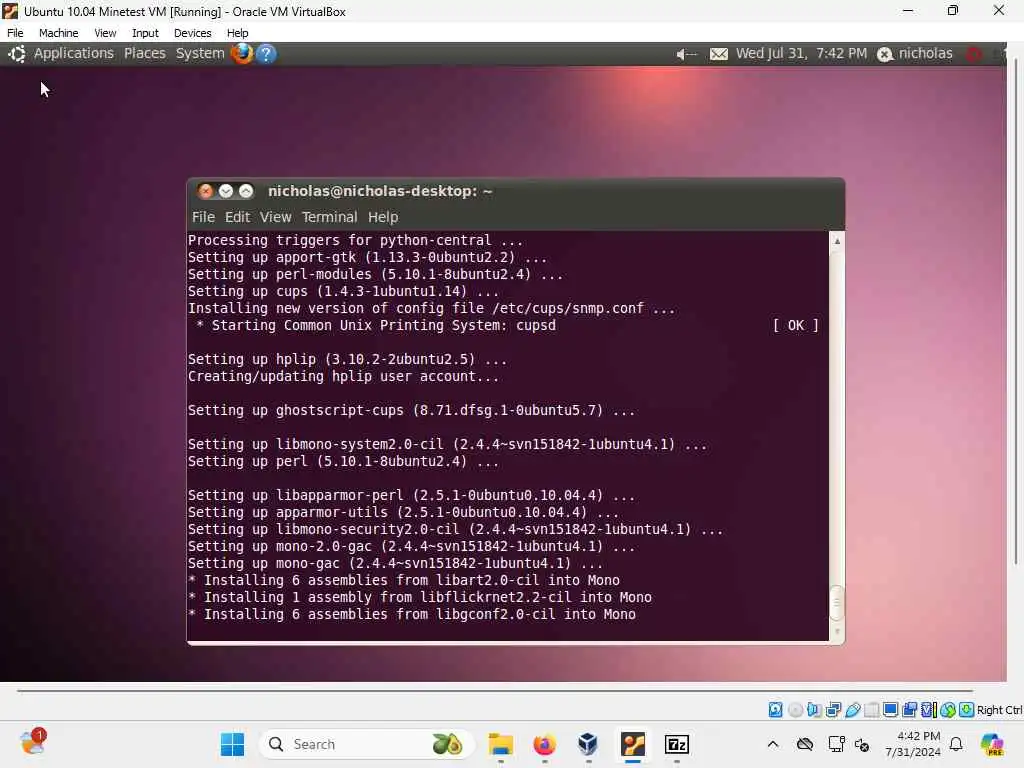Open the VirtualBox Machine menu
1024x768 pixels.
click(58, 33)
